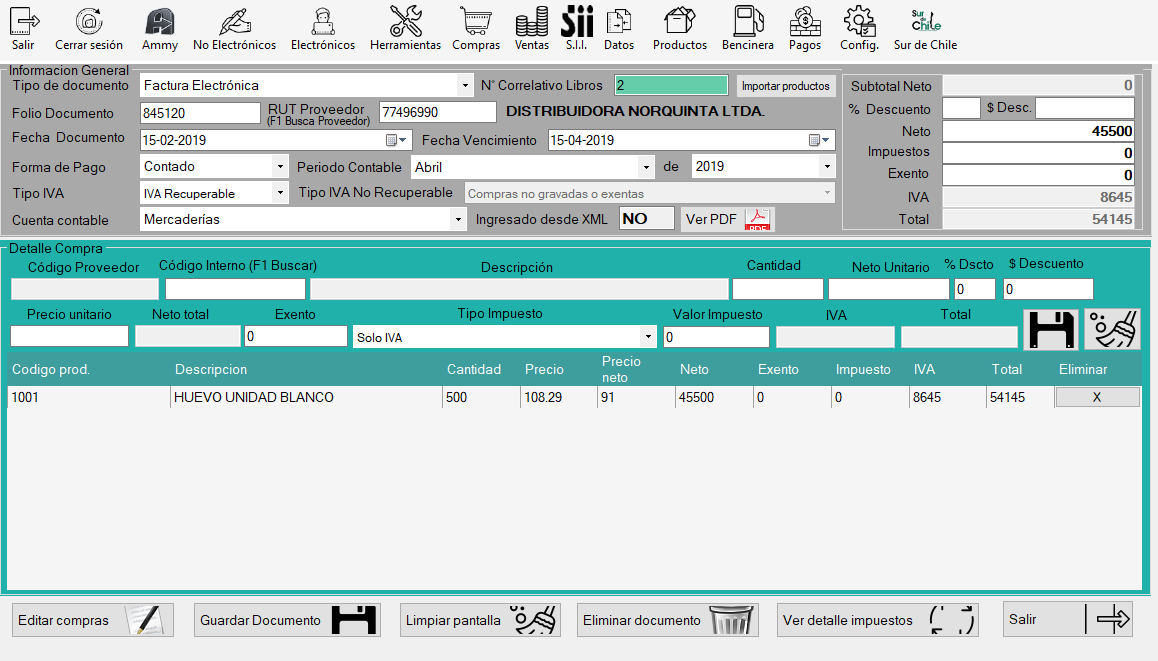Click the Impuestos total field
This screenshot has width=1158, height=661.
[x=1038, y=153]
